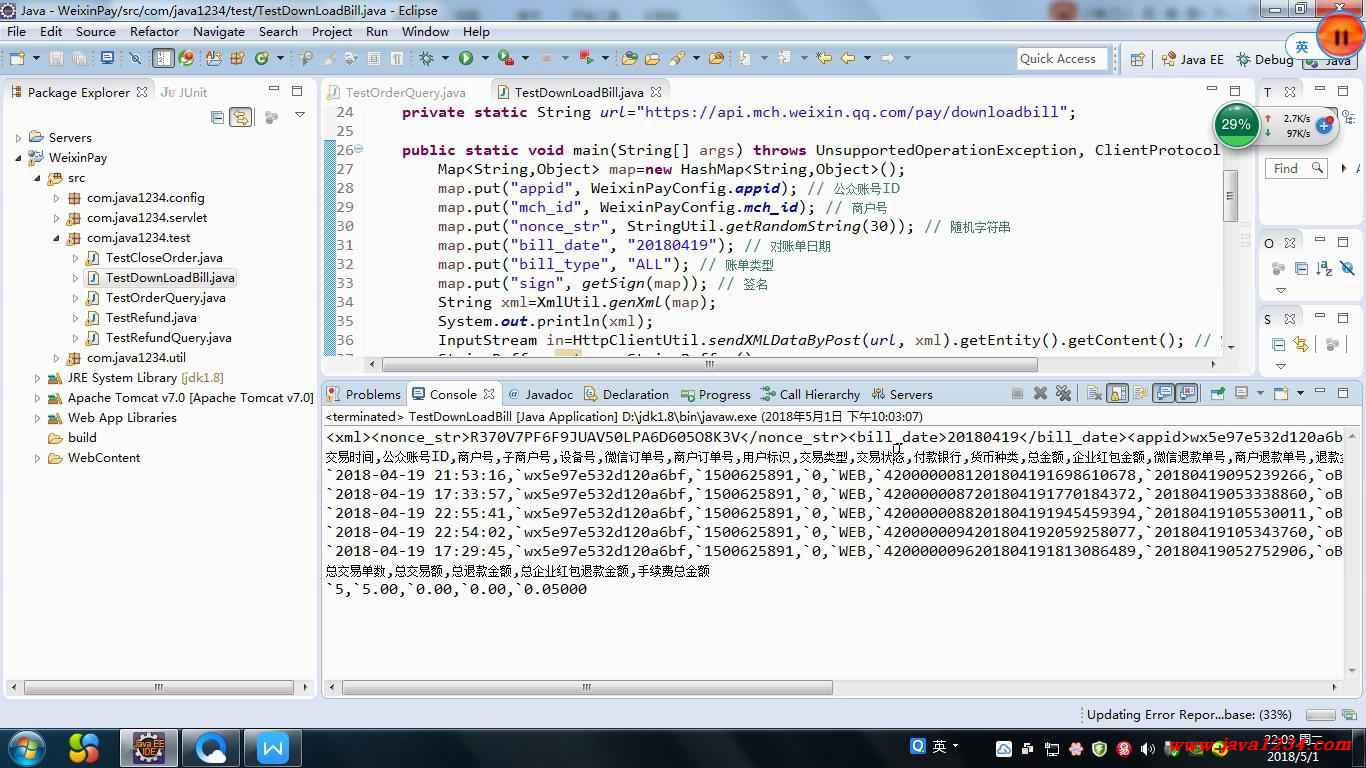Image resolution: width=1366 pixels, height=768 pixels.
Task: Expand com.java1234.config package
Action: pos(57,198)
